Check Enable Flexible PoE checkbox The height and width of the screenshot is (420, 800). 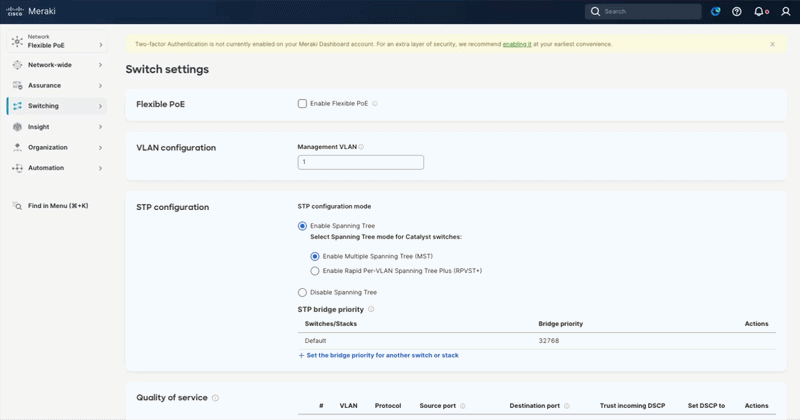point(302,104)
